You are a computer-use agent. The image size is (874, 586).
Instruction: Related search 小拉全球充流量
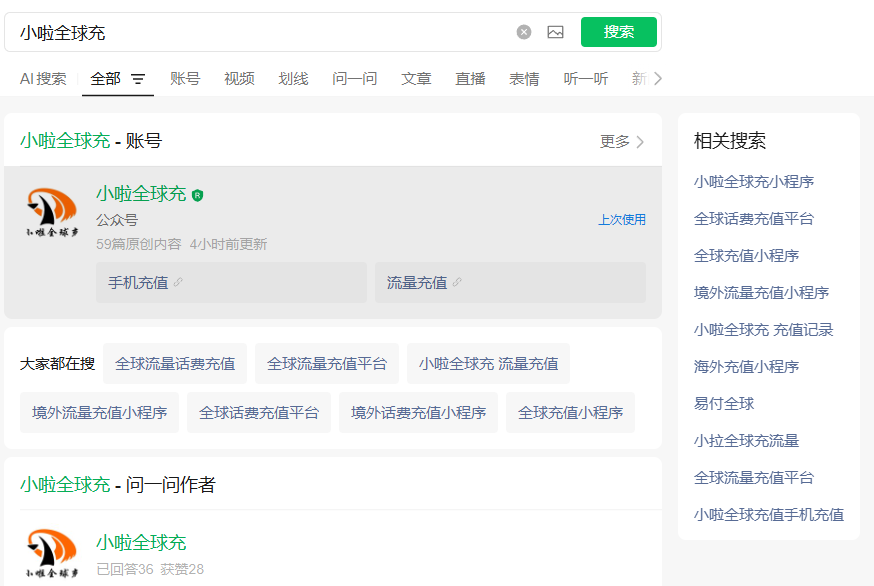746,441
